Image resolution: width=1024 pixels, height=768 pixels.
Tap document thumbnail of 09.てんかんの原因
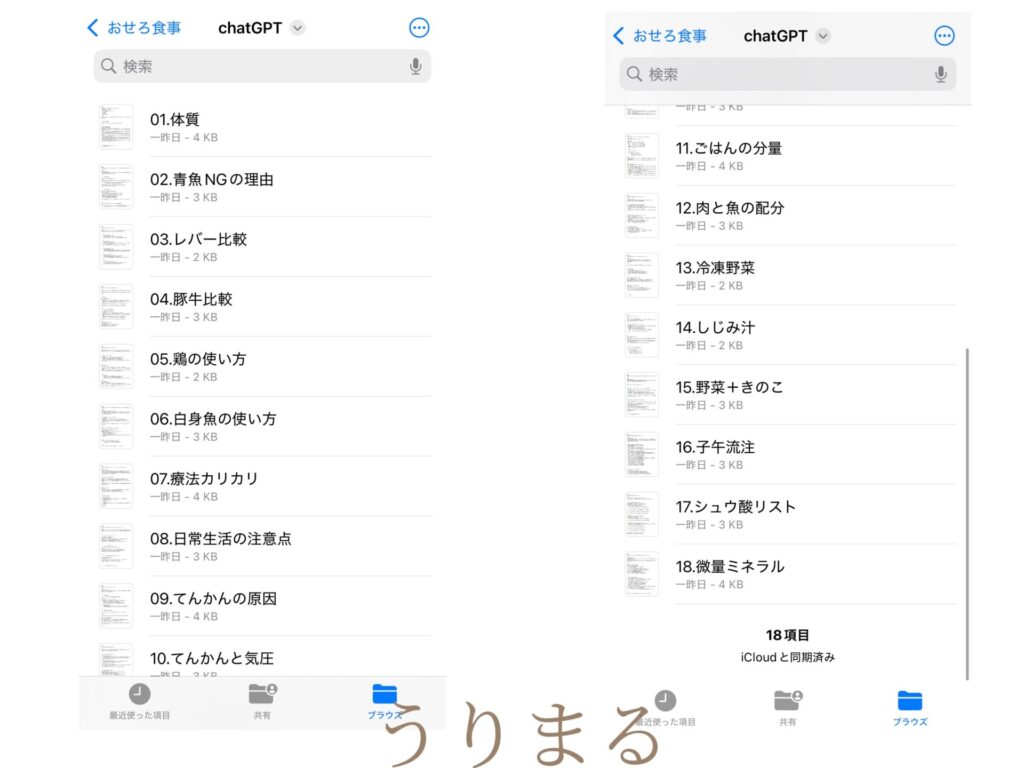[x=116, y=606]
